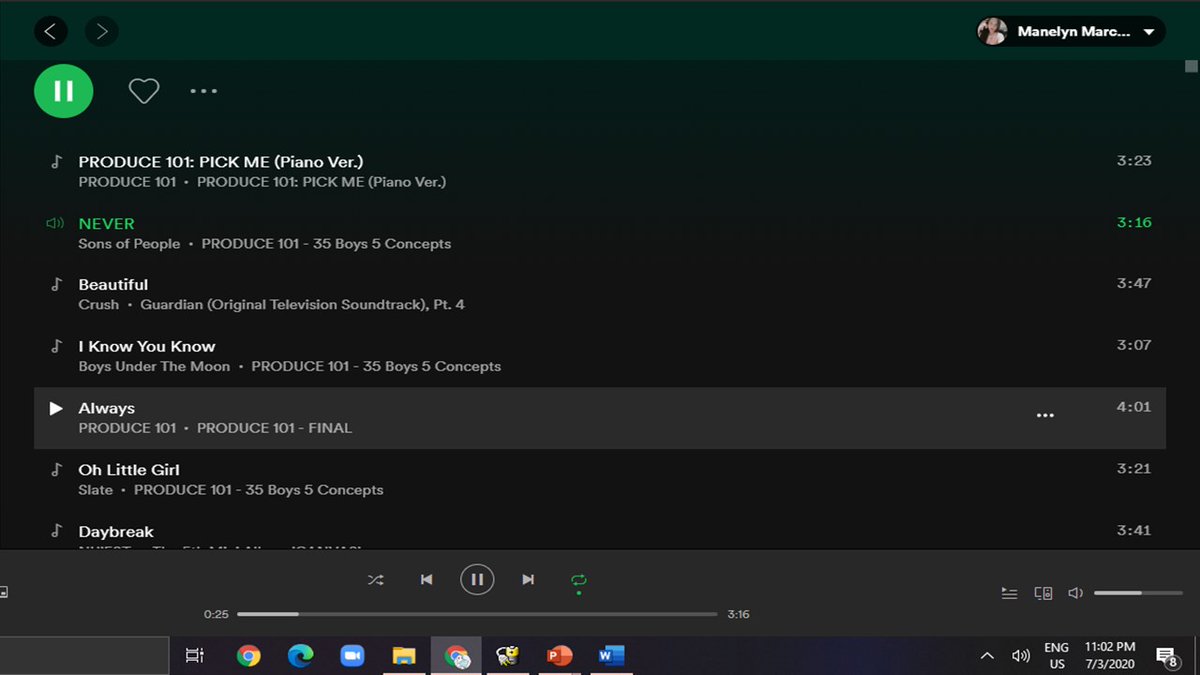
Task: Open Word from the taskbar
Action: 611,656
